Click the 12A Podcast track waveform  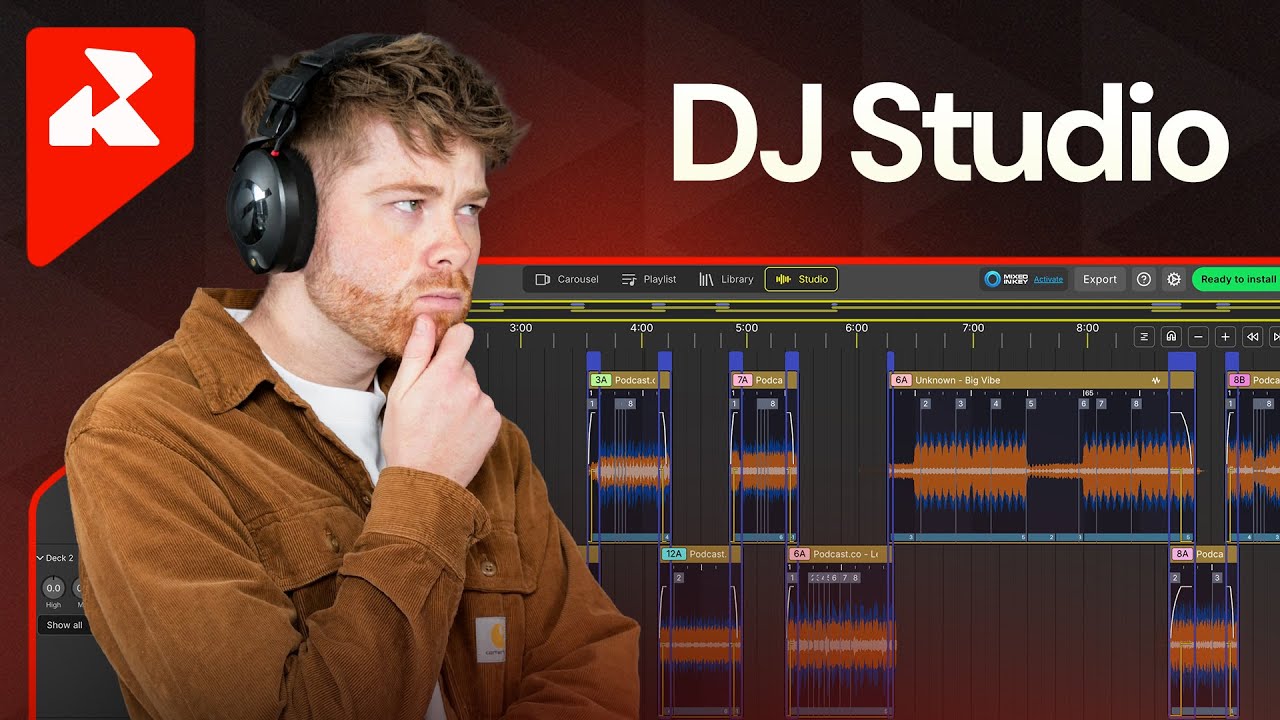pos(700,643)
